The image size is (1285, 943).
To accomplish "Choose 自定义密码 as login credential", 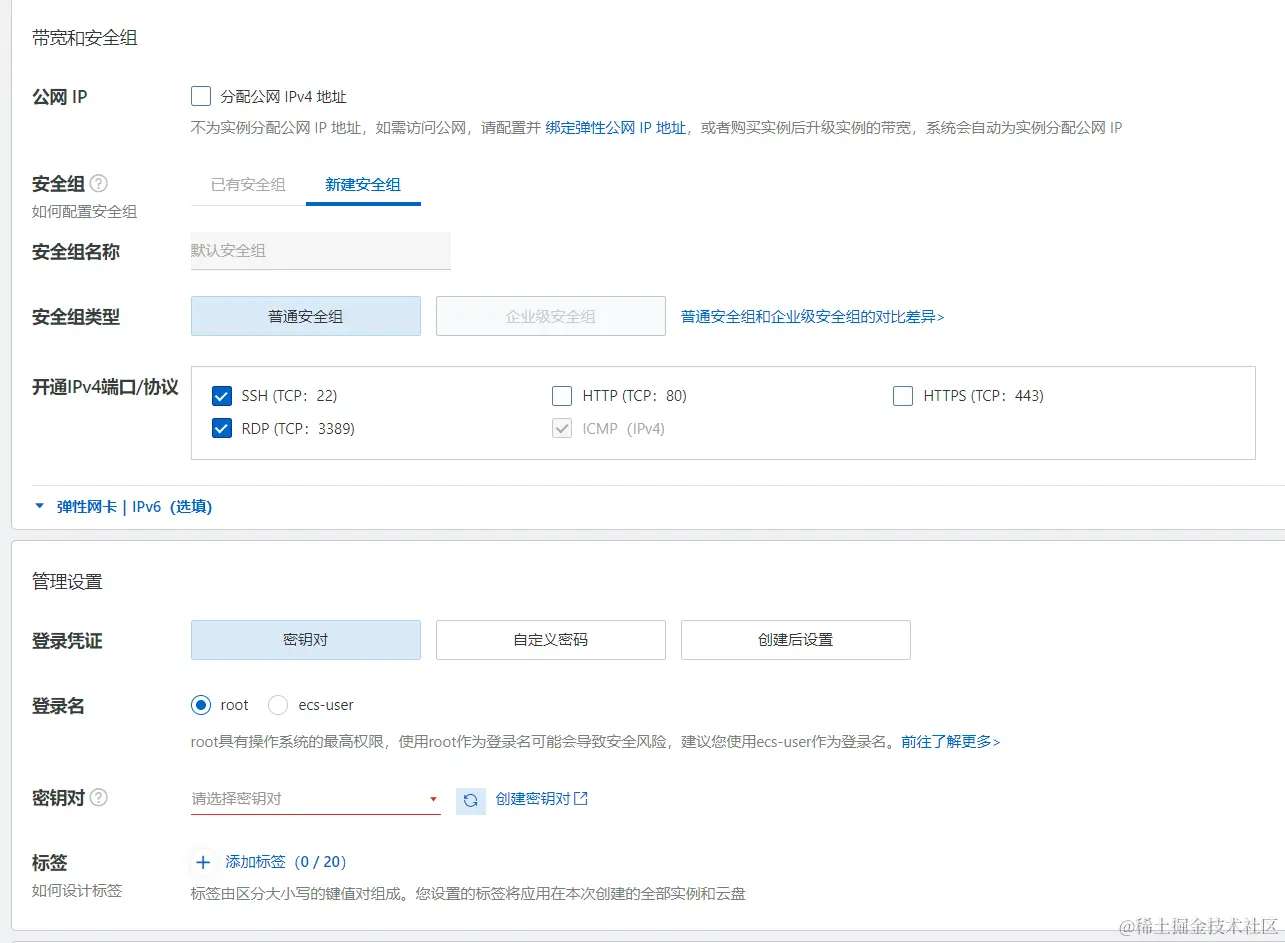I will click(x=550, y=640).
